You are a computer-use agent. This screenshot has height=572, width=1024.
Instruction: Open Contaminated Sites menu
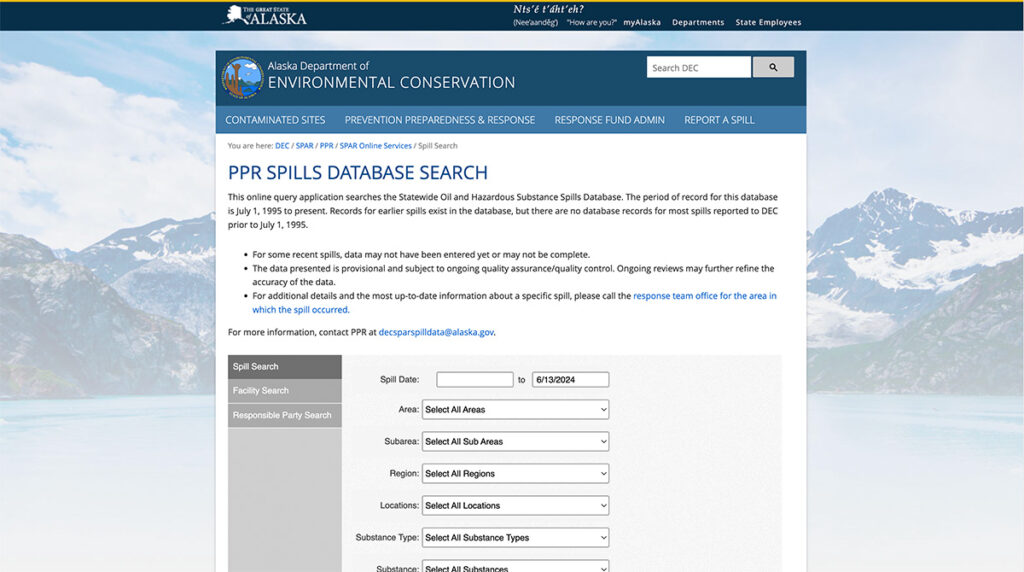pos(275,120)
